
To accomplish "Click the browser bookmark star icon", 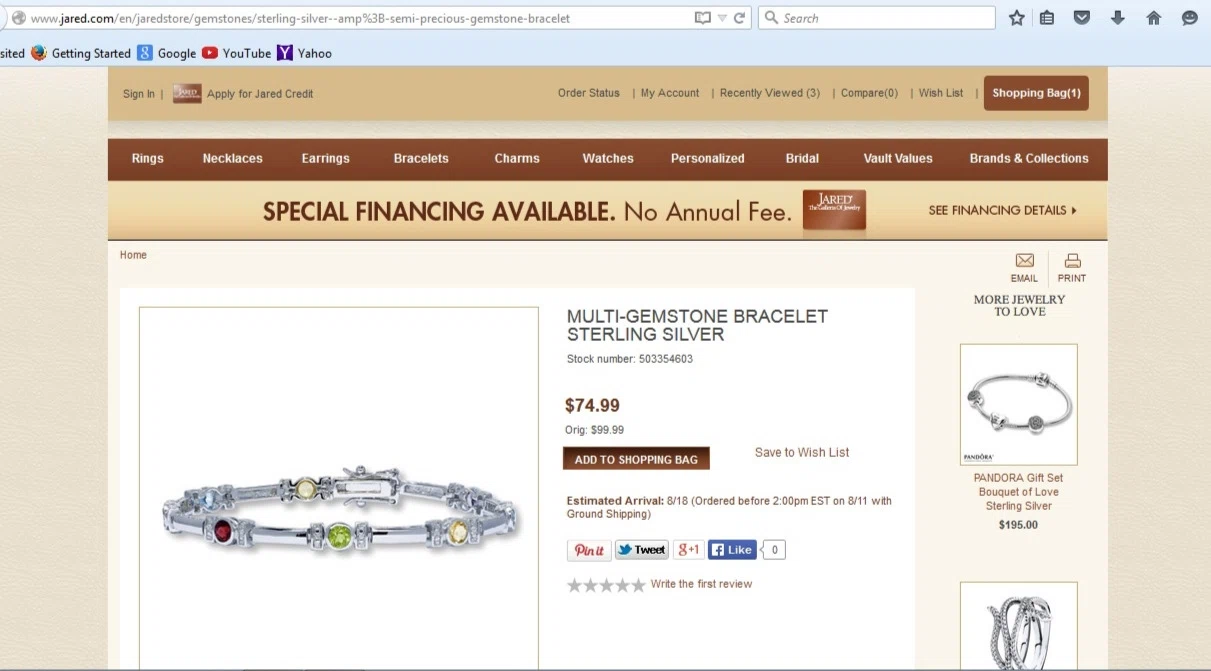I will click(x=1017, y=18).
